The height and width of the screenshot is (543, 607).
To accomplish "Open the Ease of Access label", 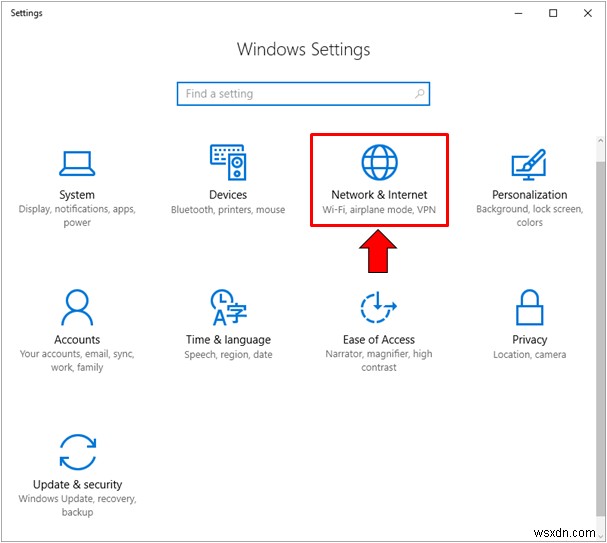I will [379, 340].
